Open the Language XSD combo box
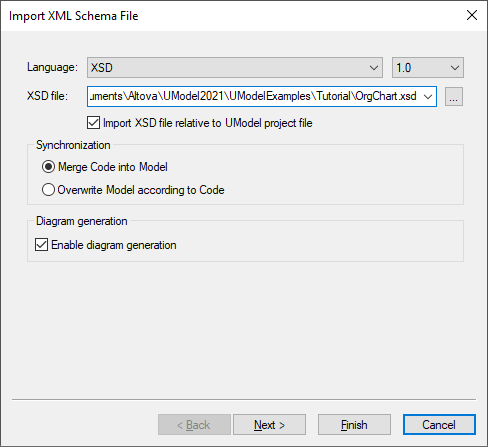The width and height of the screenshot is (488, 447). 235,67
